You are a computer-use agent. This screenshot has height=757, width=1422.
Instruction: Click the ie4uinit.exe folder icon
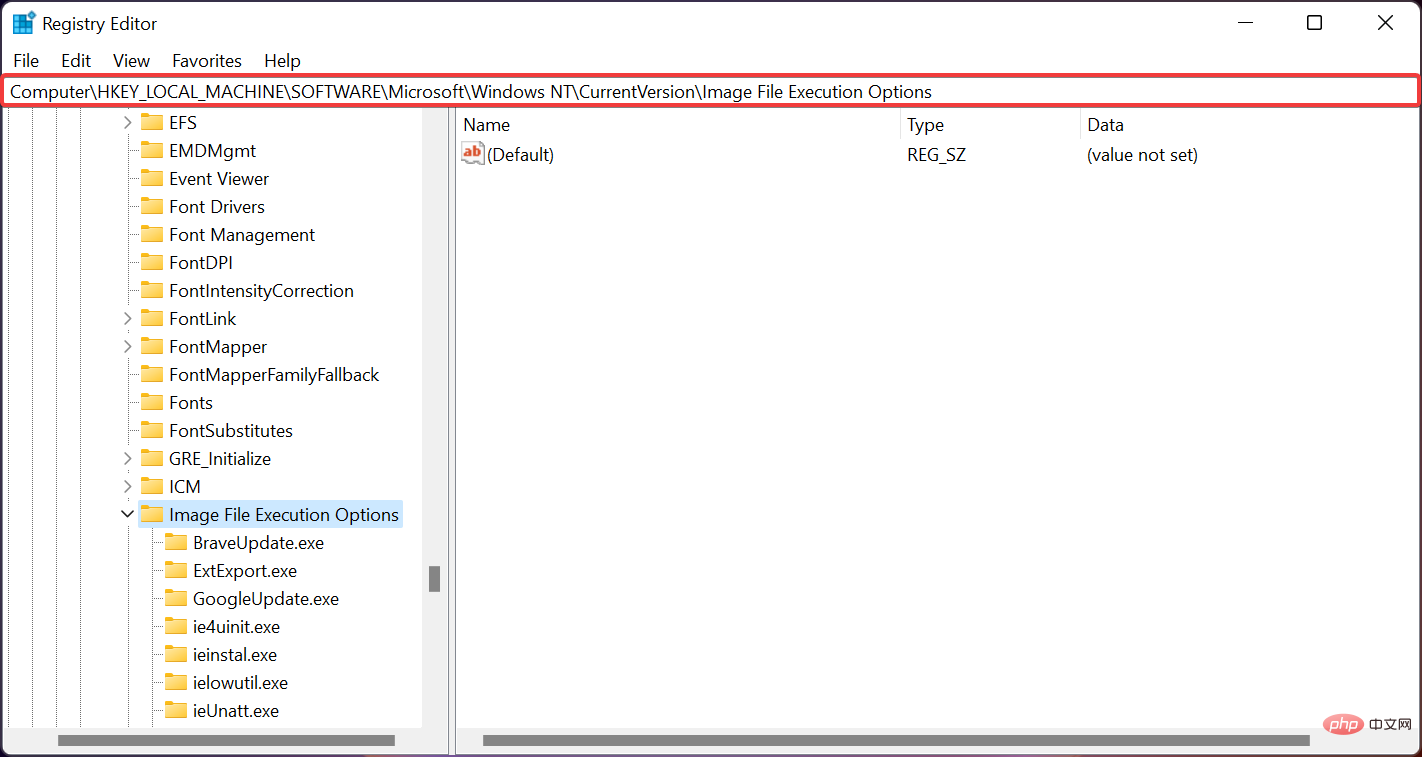pyautogui.click(x=176, y=626)
